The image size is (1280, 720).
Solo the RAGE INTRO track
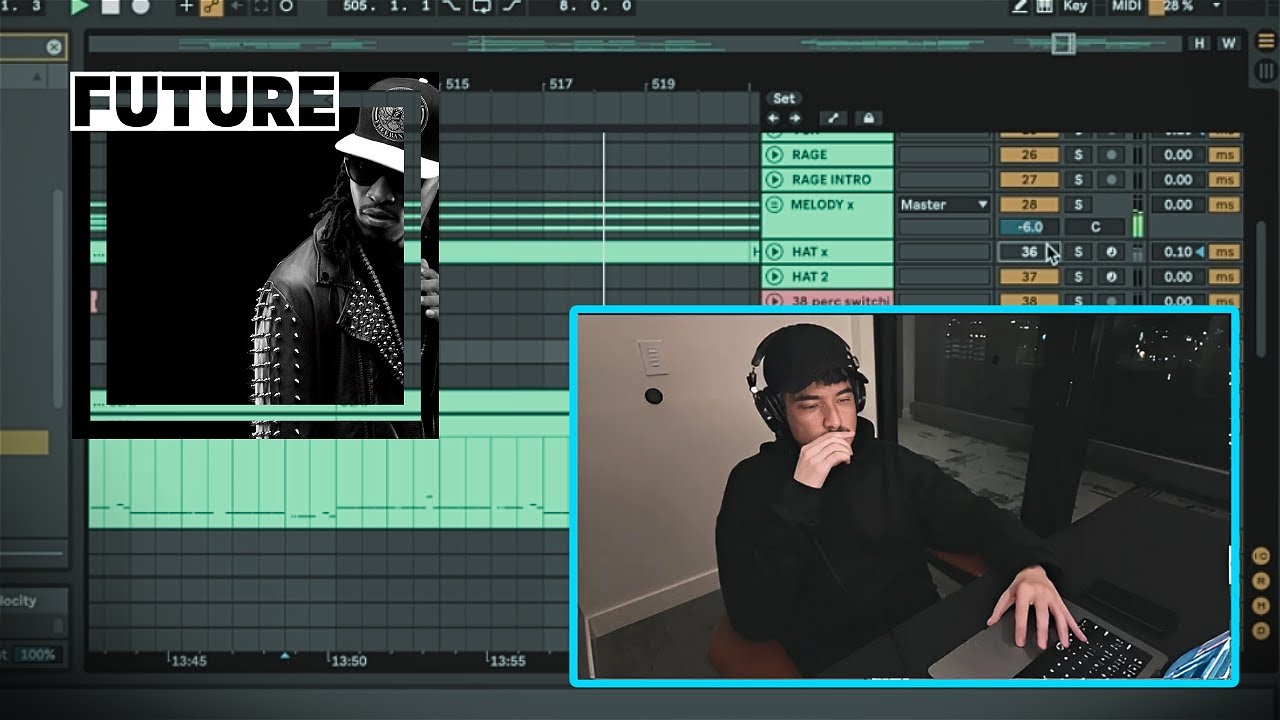pyautogui.click(x=1078, y=180)
